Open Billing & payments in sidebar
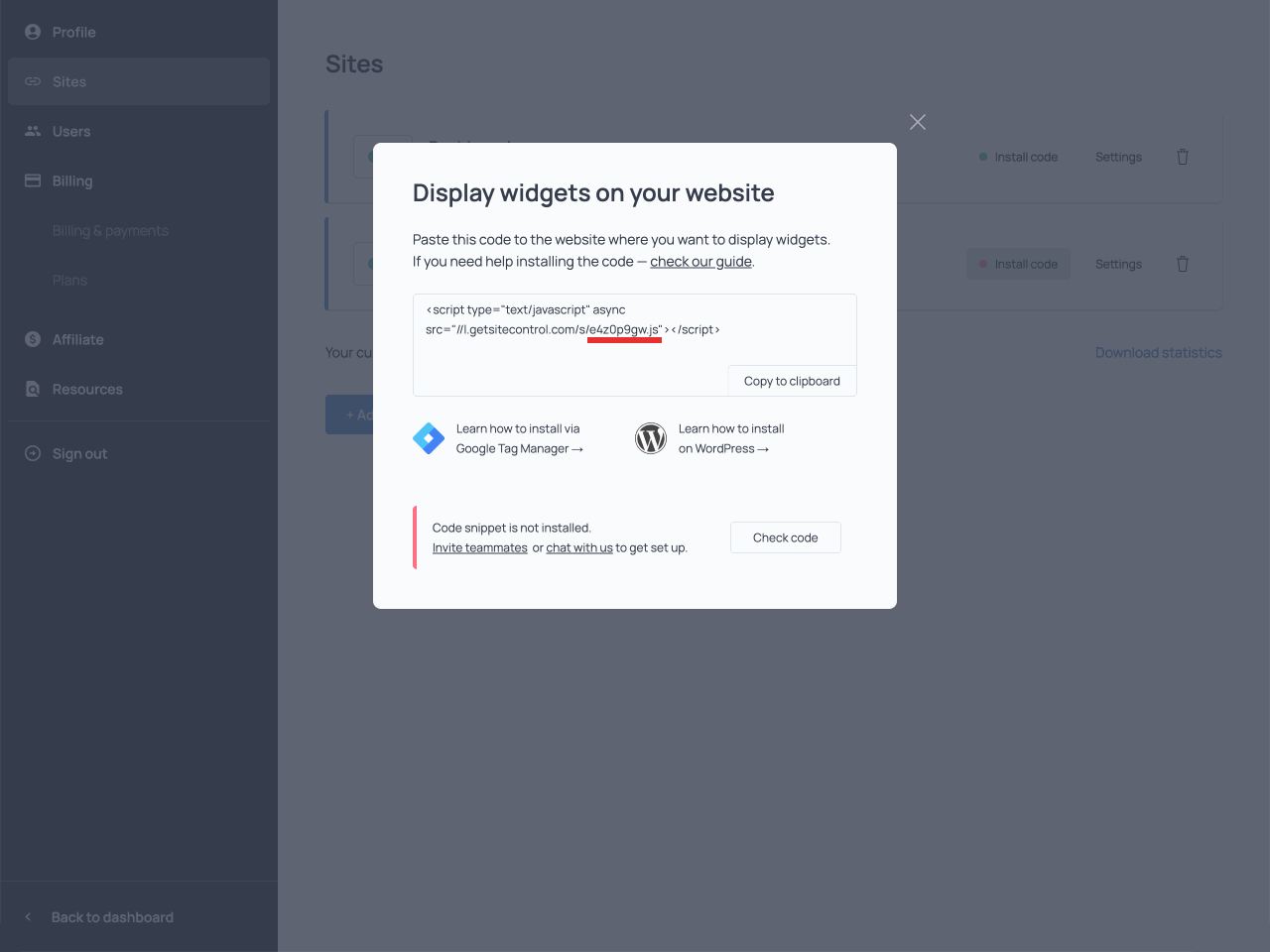Image resolution: width=1270 pixels, height=952 pixels. (x=109, y=230)
